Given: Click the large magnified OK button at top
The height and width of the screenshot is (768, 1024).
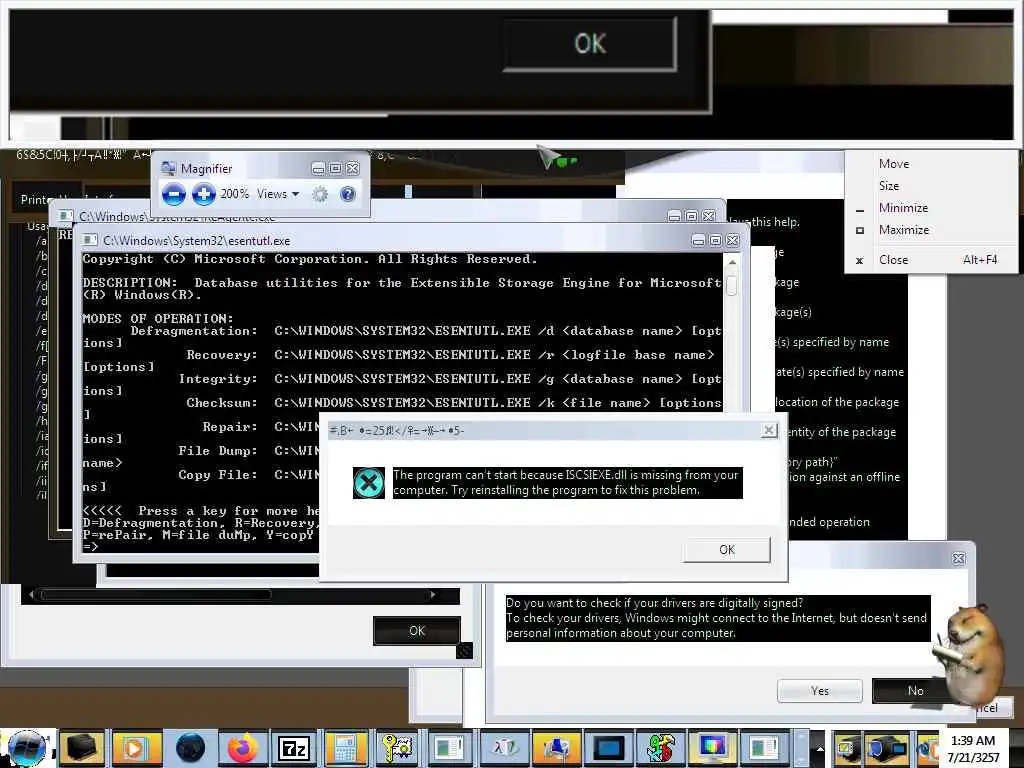Looking at the screenshot, I should [590, 44].
